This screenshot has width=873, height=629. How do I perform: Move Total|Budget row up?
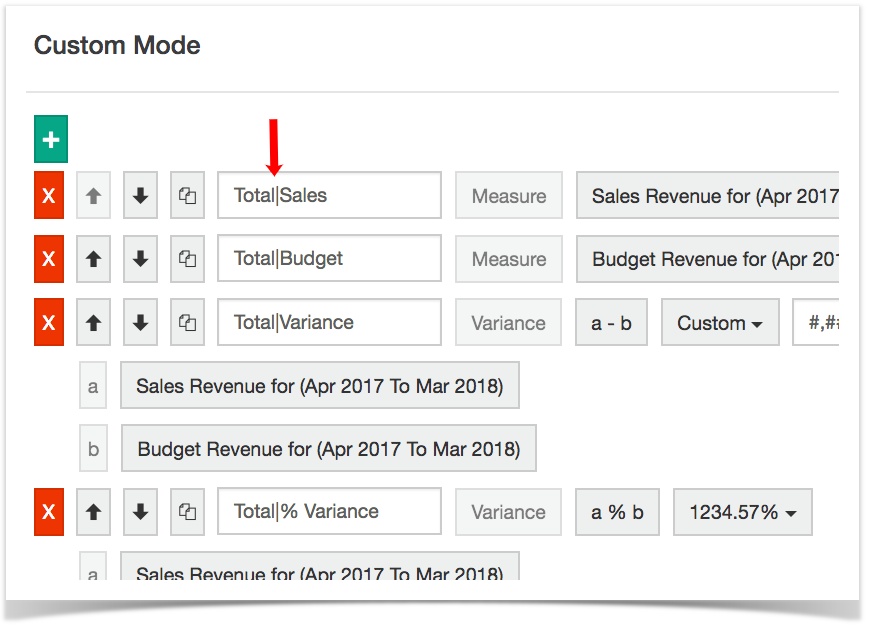point(94,259)
